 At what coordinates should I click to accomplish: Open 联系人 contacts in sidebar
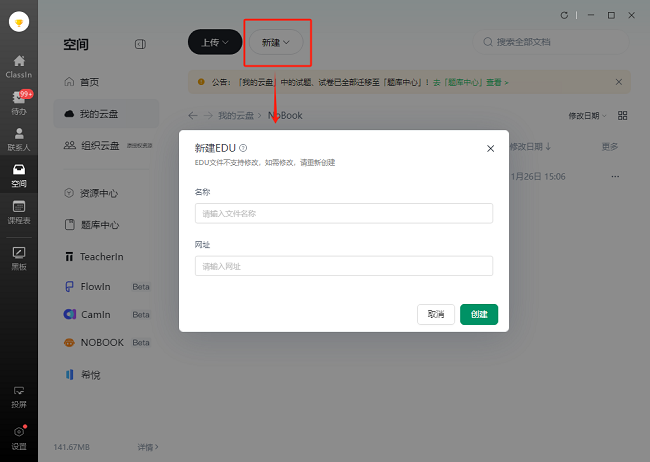click(19, 139)
